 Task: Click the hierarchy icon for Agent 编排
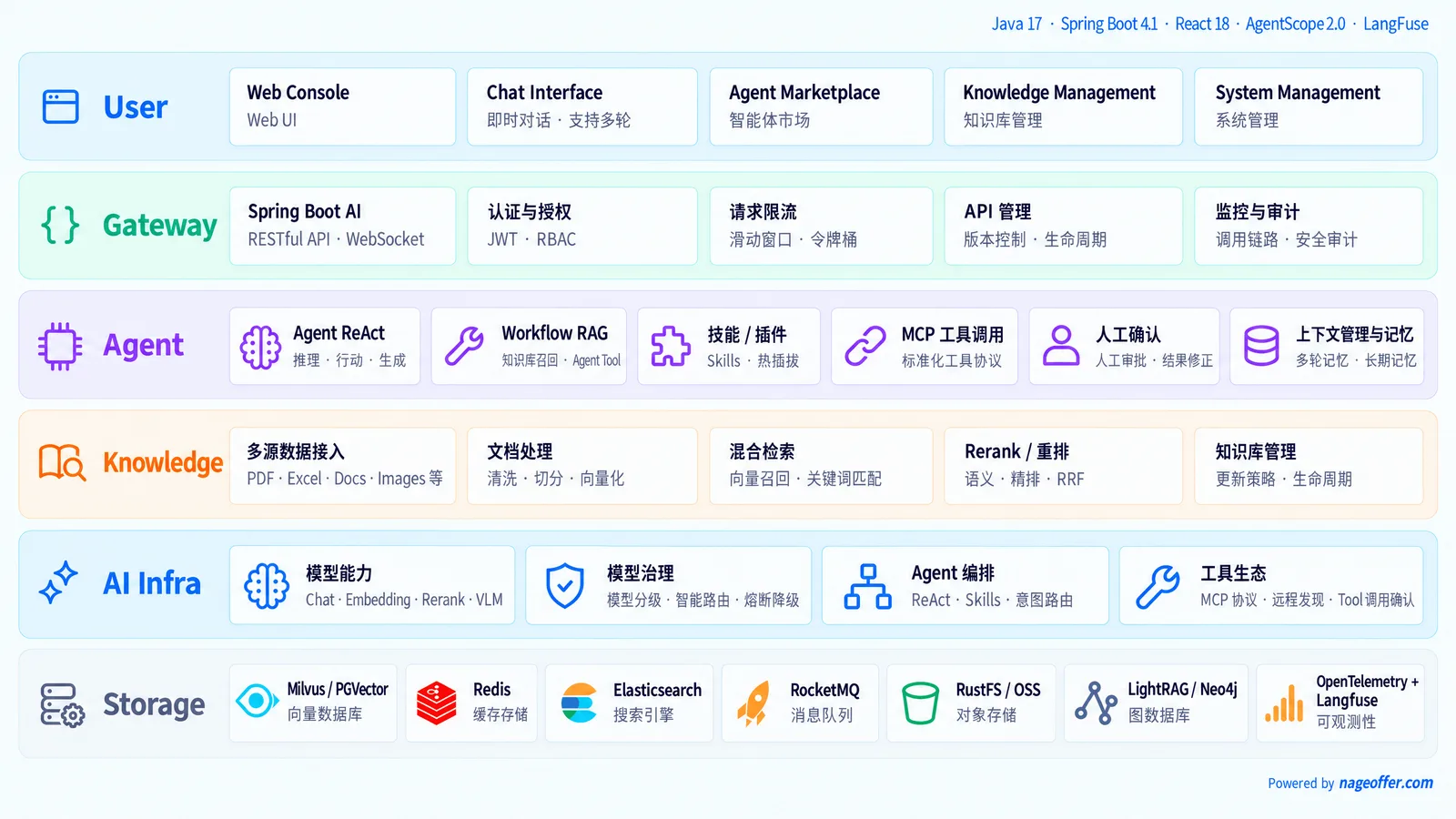point(868,586)
